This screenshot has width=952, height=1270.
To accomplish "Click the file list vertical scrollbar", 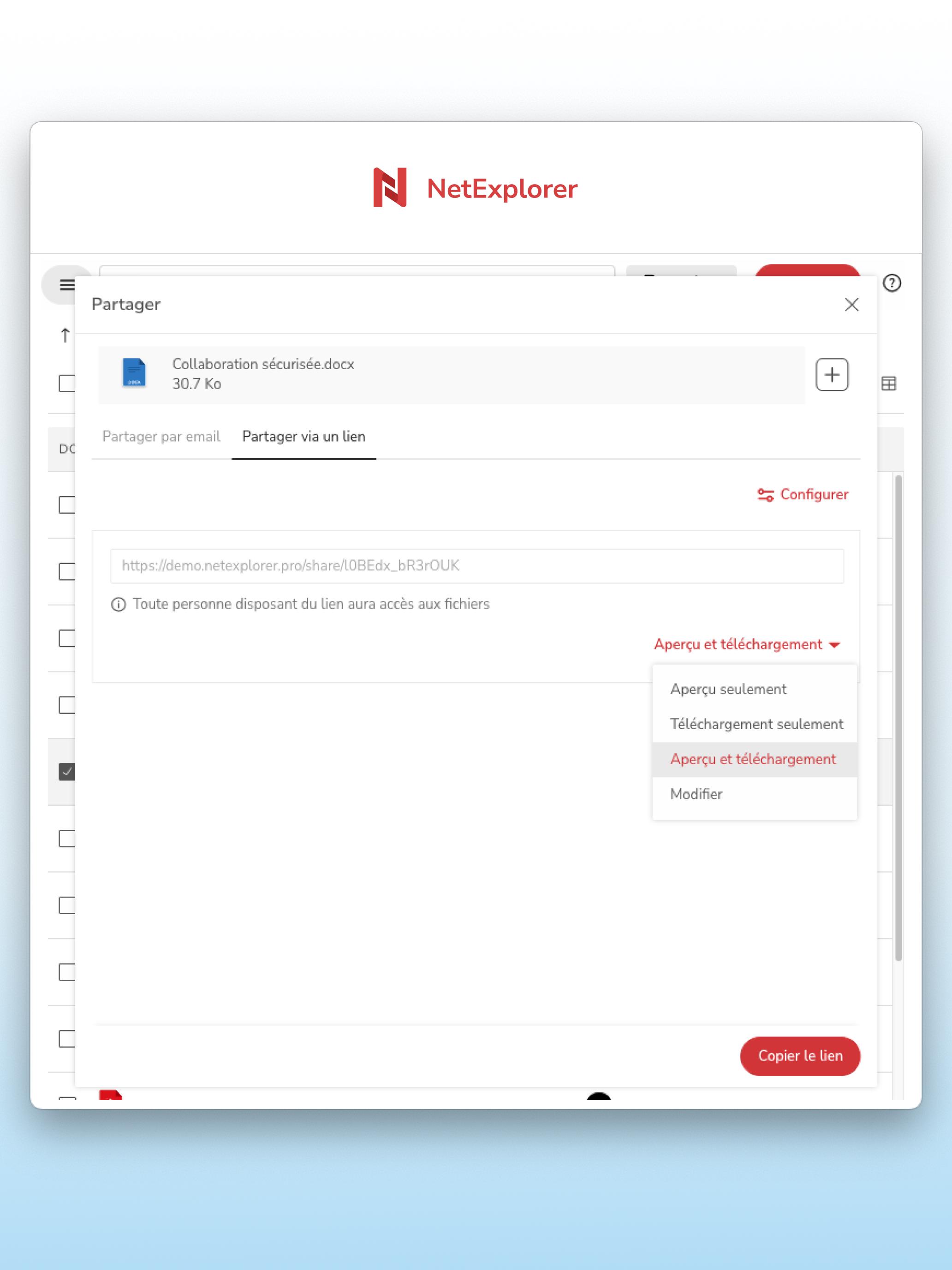I will pyautogui.click(x=898, y=718).
